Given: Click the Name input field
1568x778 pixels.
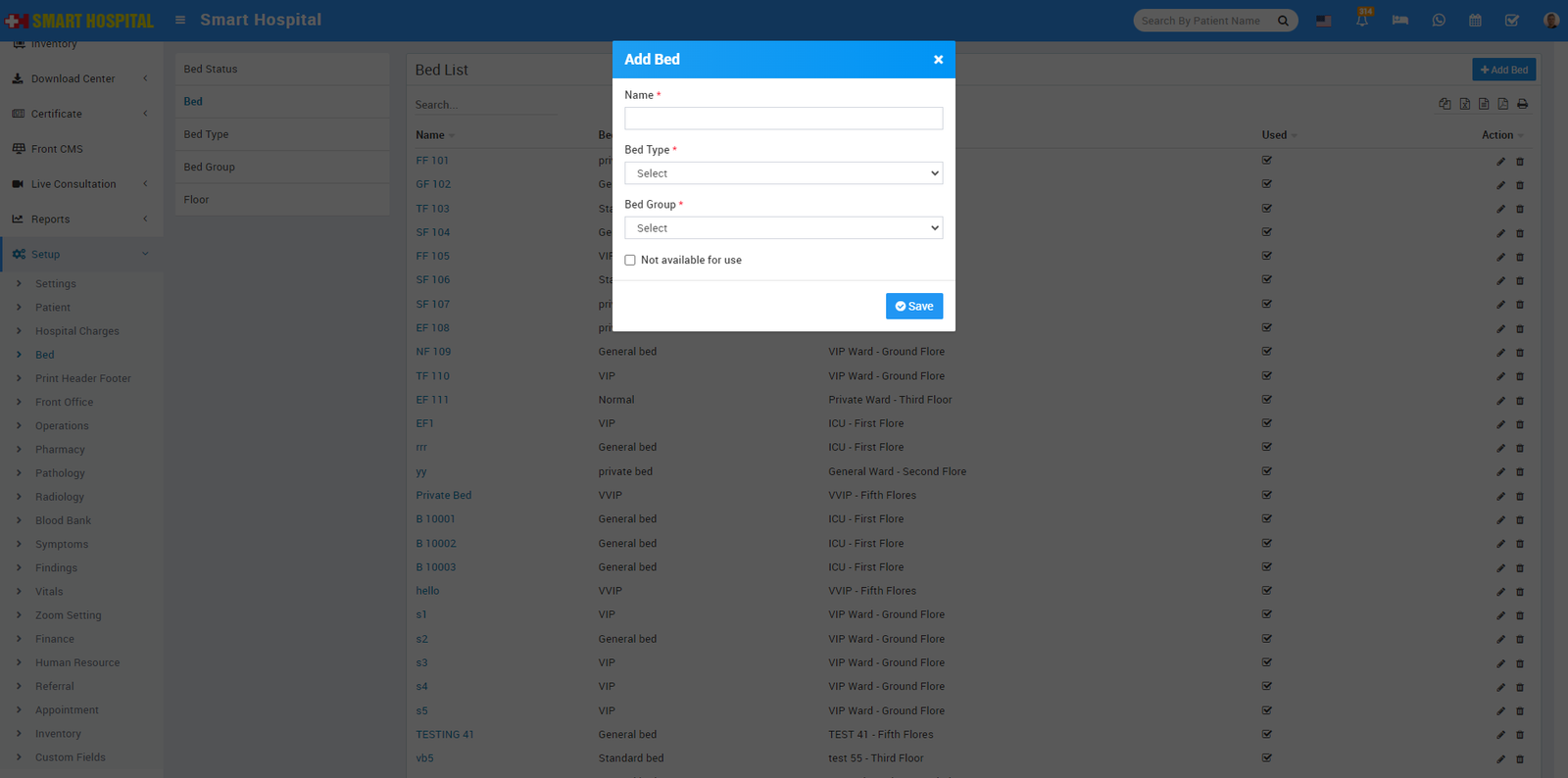Looking at the screenshot, I should click(x=783, y=119).
